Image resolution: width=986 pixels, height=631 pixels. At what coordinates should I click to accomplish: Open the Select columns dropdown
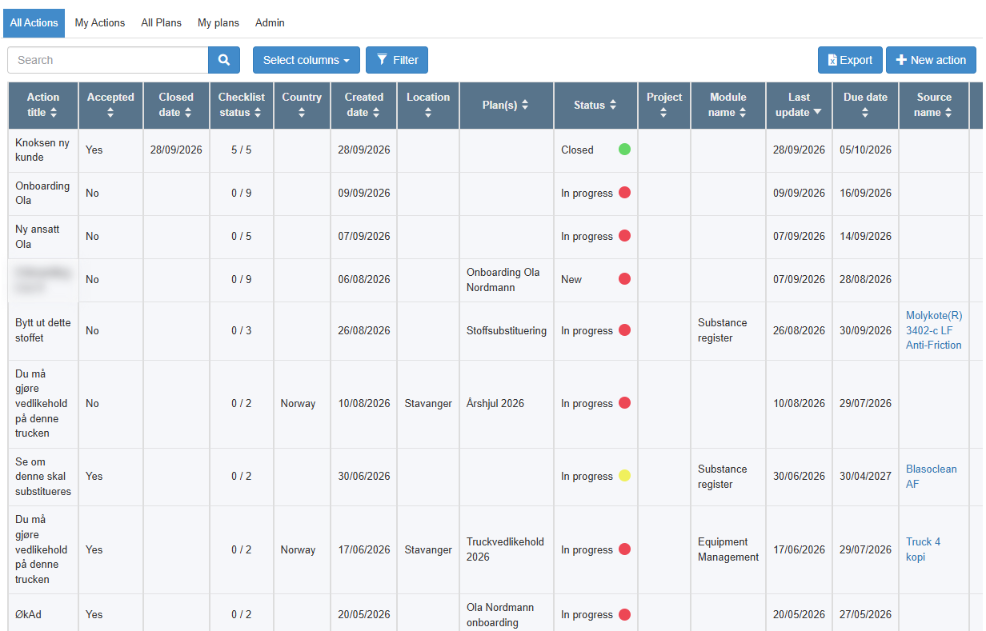[306, 60]
